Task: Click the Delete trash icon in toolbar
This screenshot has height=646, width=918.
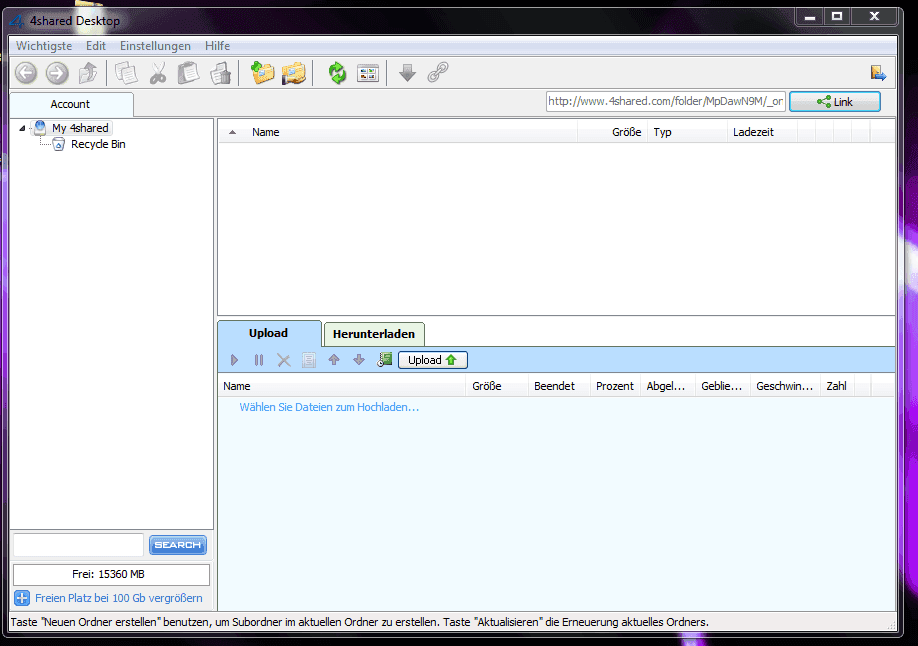Action: click(221, 73)
